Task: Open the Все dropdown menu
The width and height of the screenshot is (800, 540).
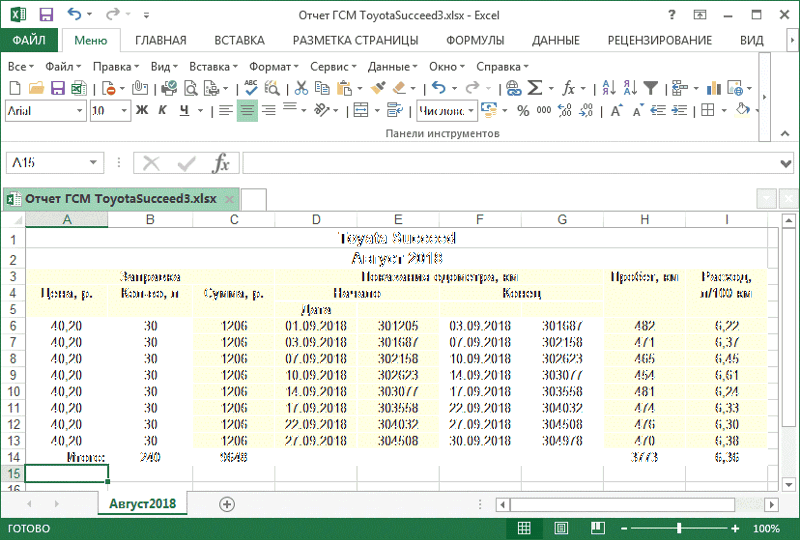Action: [x=21, y=67]
